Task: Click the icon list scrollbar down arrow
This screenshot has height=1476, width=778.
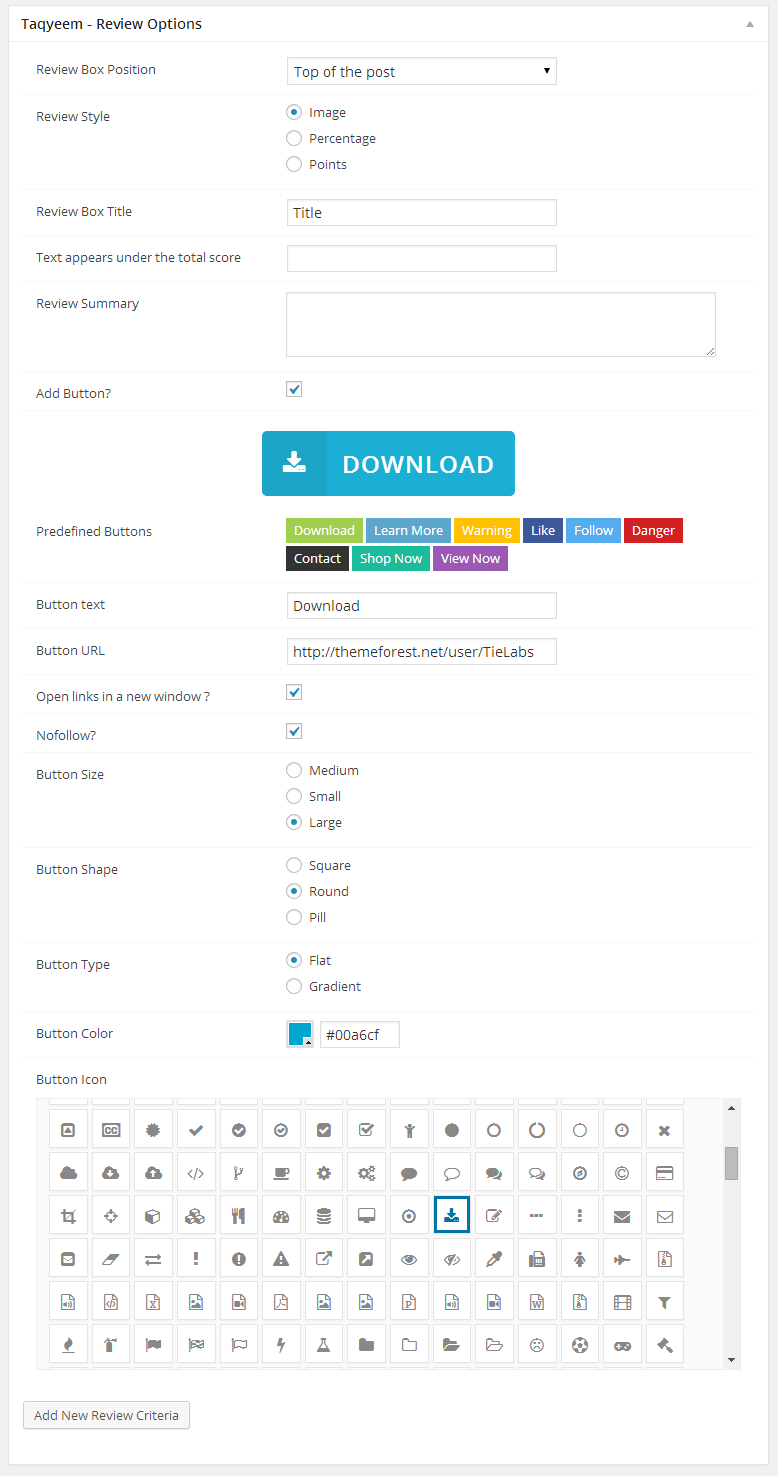Action: coord(732,1360)
